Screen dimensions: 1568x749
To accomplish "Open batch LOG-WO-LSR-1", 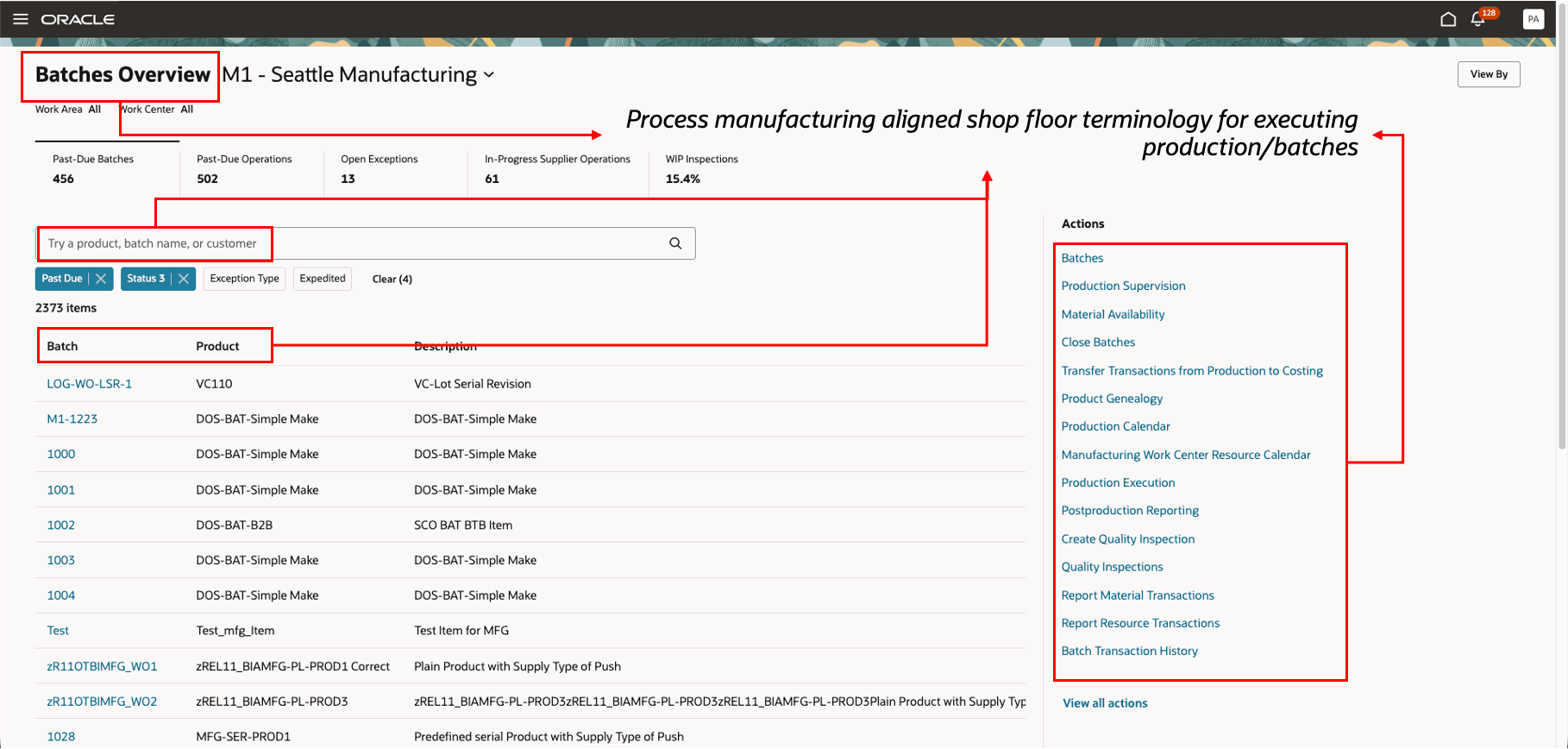I will [90, 384].
